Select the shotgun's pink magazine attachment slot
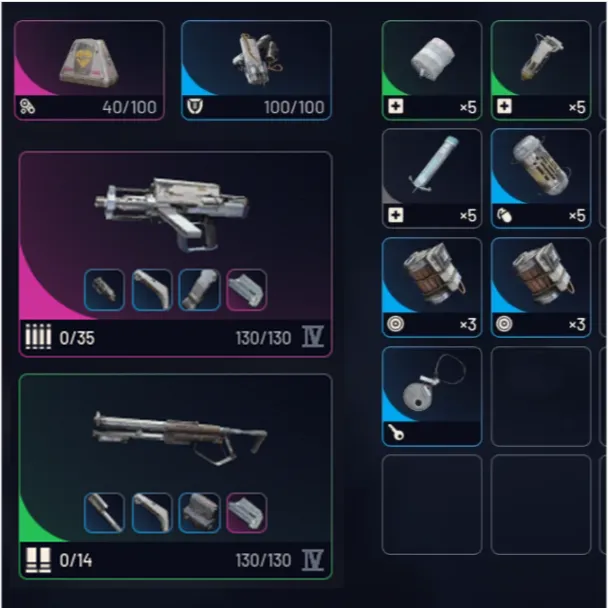Screen dimensions: 608x608 [247, 513]
